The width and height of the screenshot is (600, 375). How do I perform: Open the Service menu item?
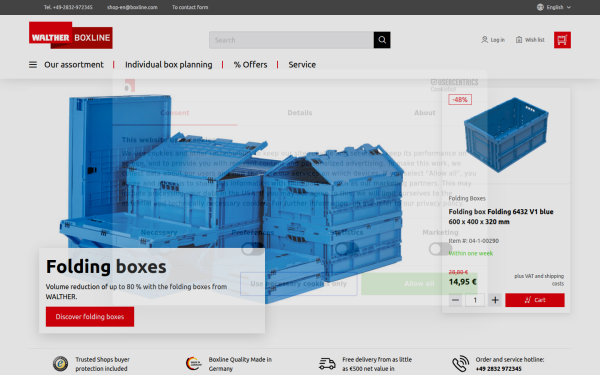(x=302, y=65)
